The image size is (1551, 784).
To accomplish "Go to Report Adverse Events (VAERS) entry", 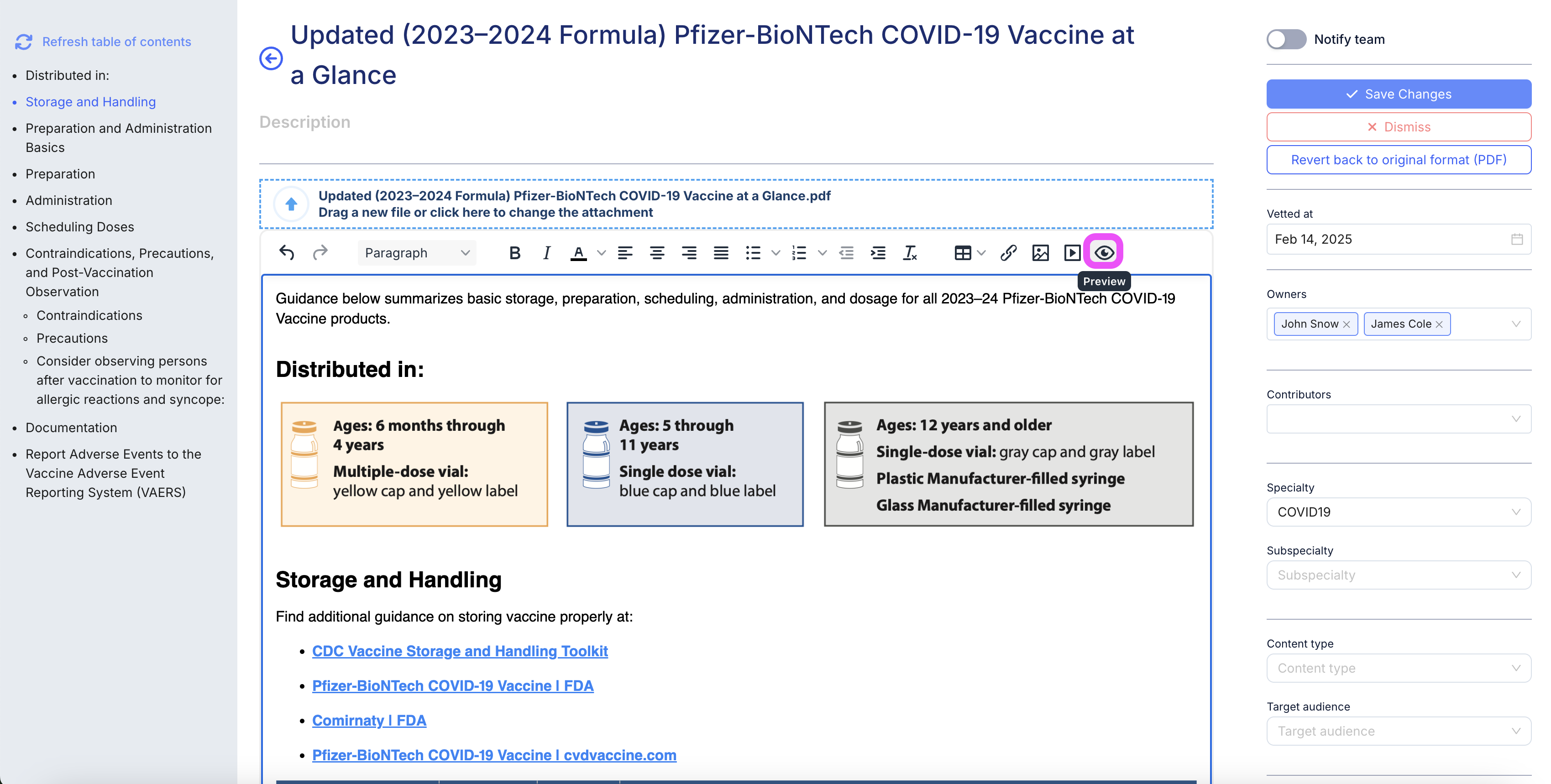I will [x=113, y=473].
